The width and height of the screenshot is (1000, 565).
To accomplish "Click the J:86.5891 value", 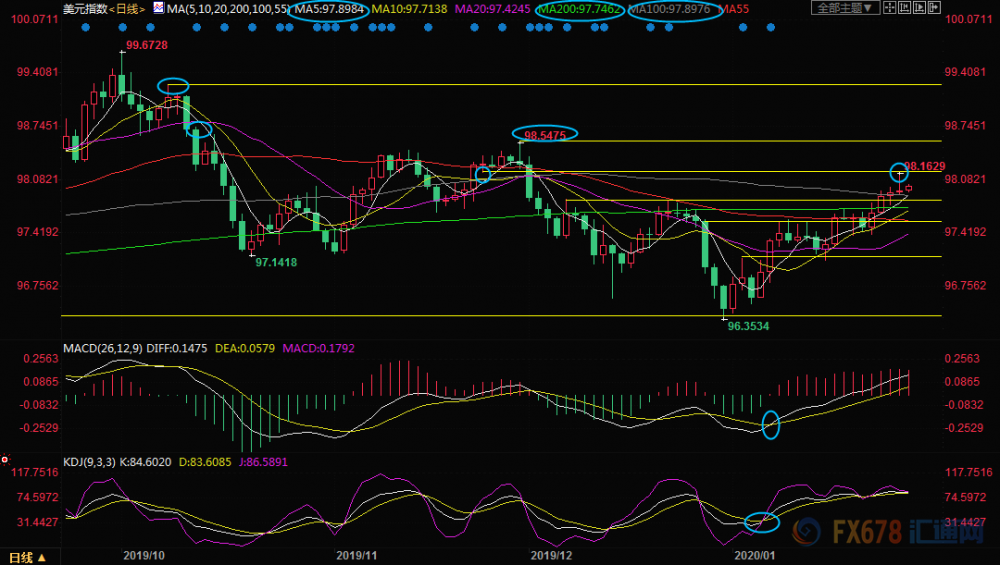I will pyautogui.click(x=263, y=462).
